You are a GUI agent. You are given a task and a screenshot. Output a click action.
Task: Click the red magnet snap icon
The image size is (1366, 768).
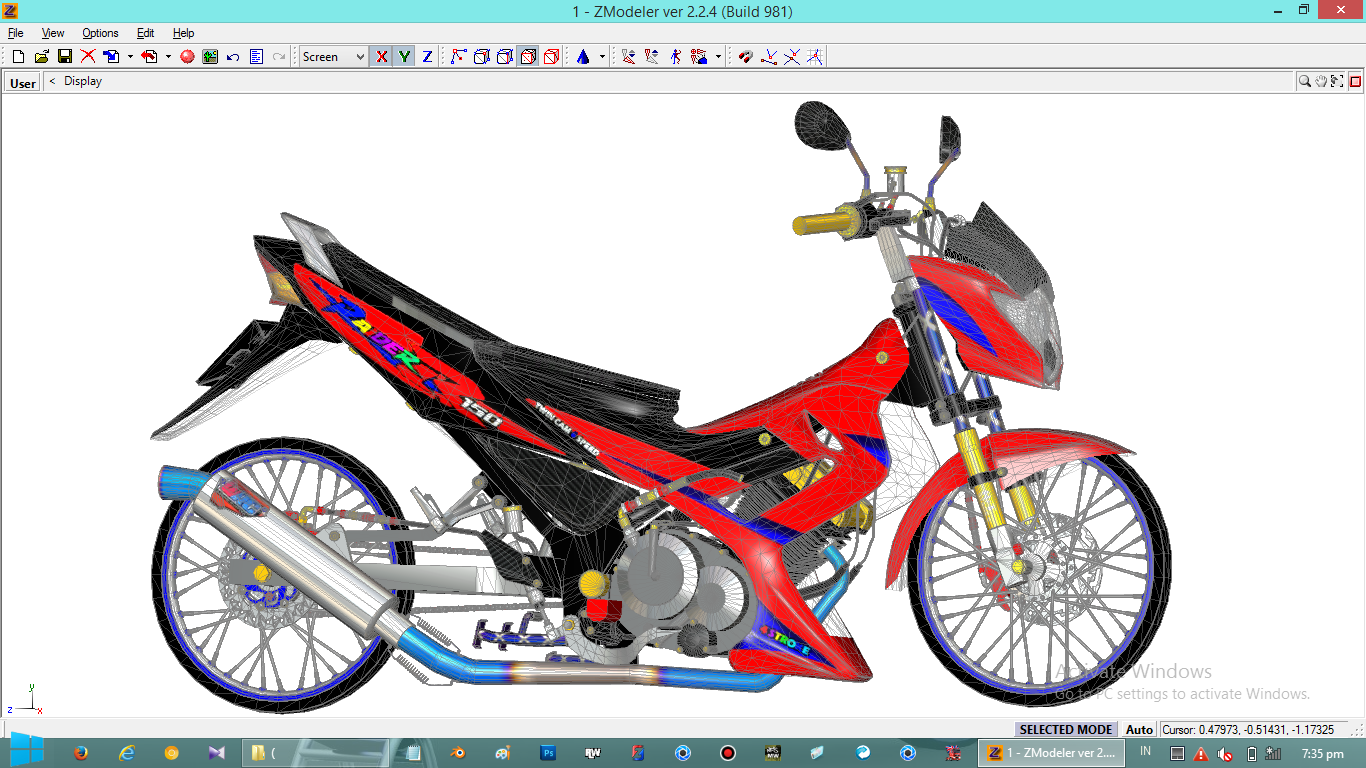click(745, 57)
